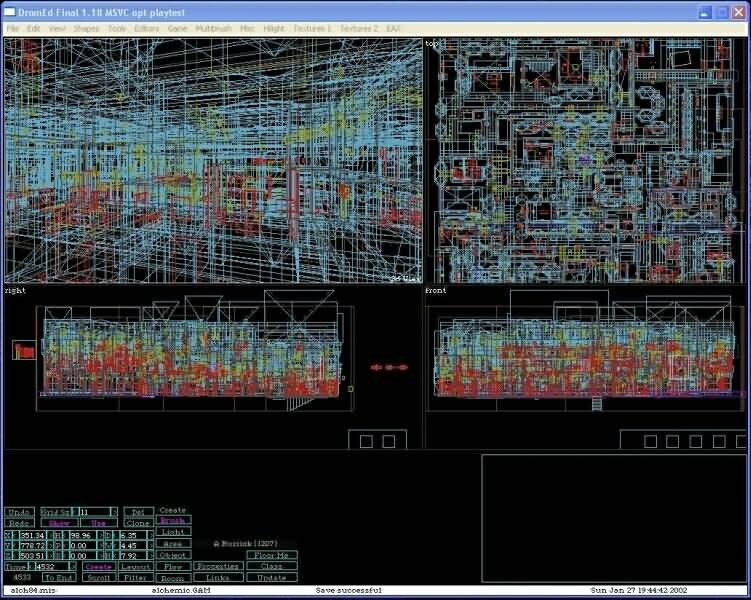Image resolution: width=751 pixels, height=600 pixels.
Task: Click the To End time button
Action: [x=60, y=578]
